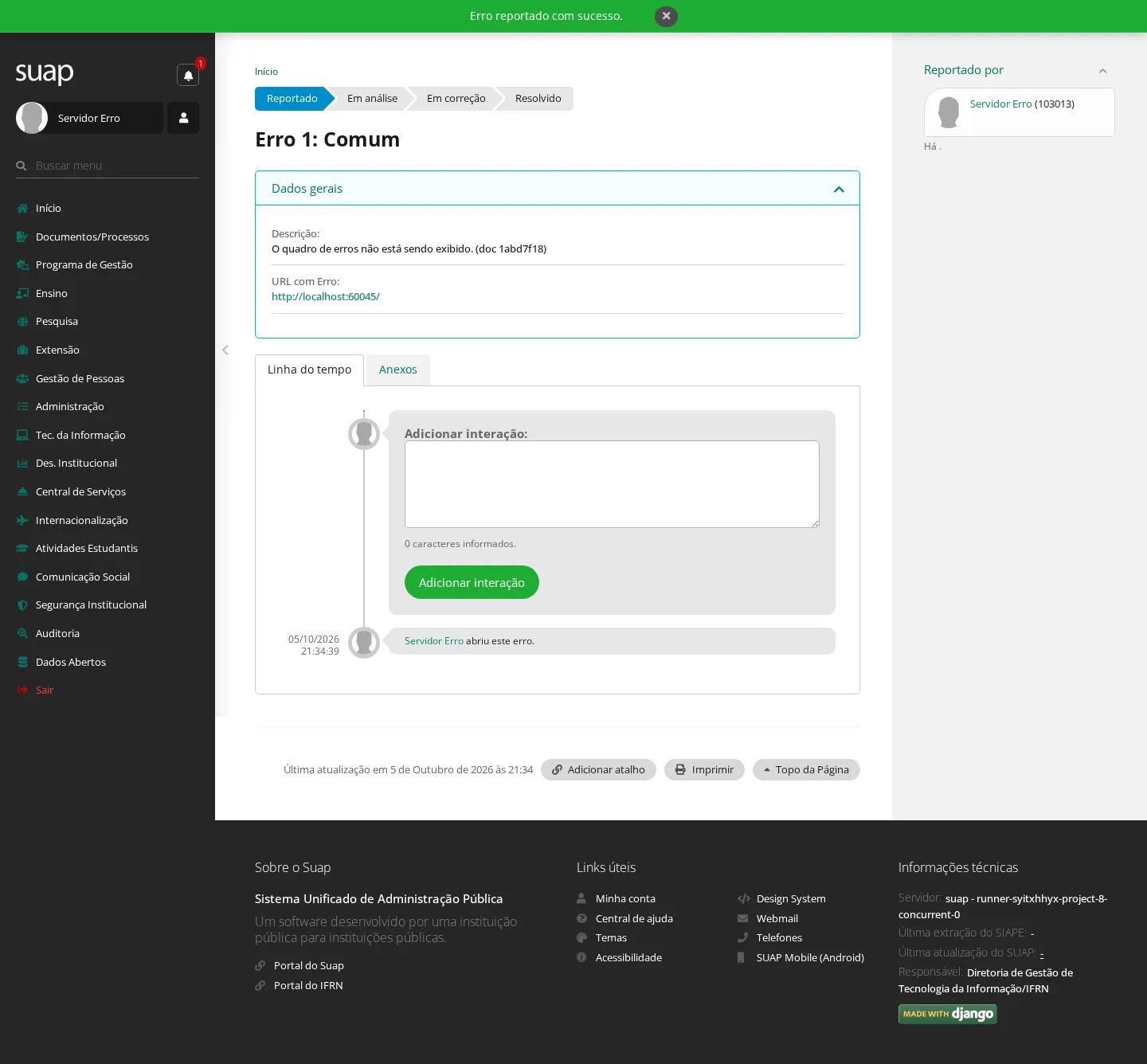The width and height of the screenshot is (1147, 1064).
Task: Select the Linha do tempo tab
Action: [309, 370]
